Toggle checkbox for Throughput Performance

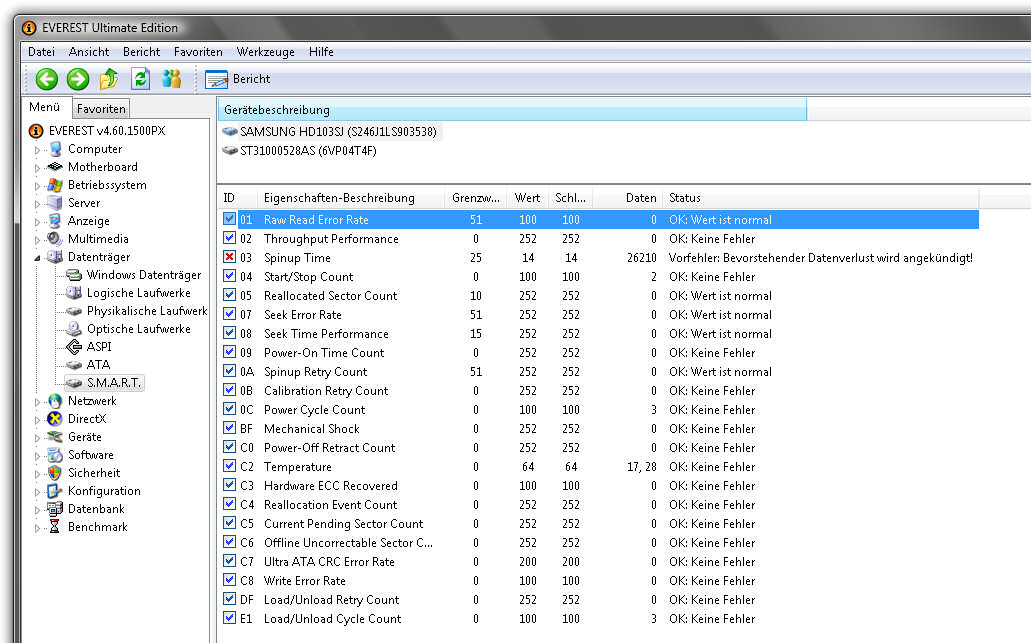click(229, 238)
